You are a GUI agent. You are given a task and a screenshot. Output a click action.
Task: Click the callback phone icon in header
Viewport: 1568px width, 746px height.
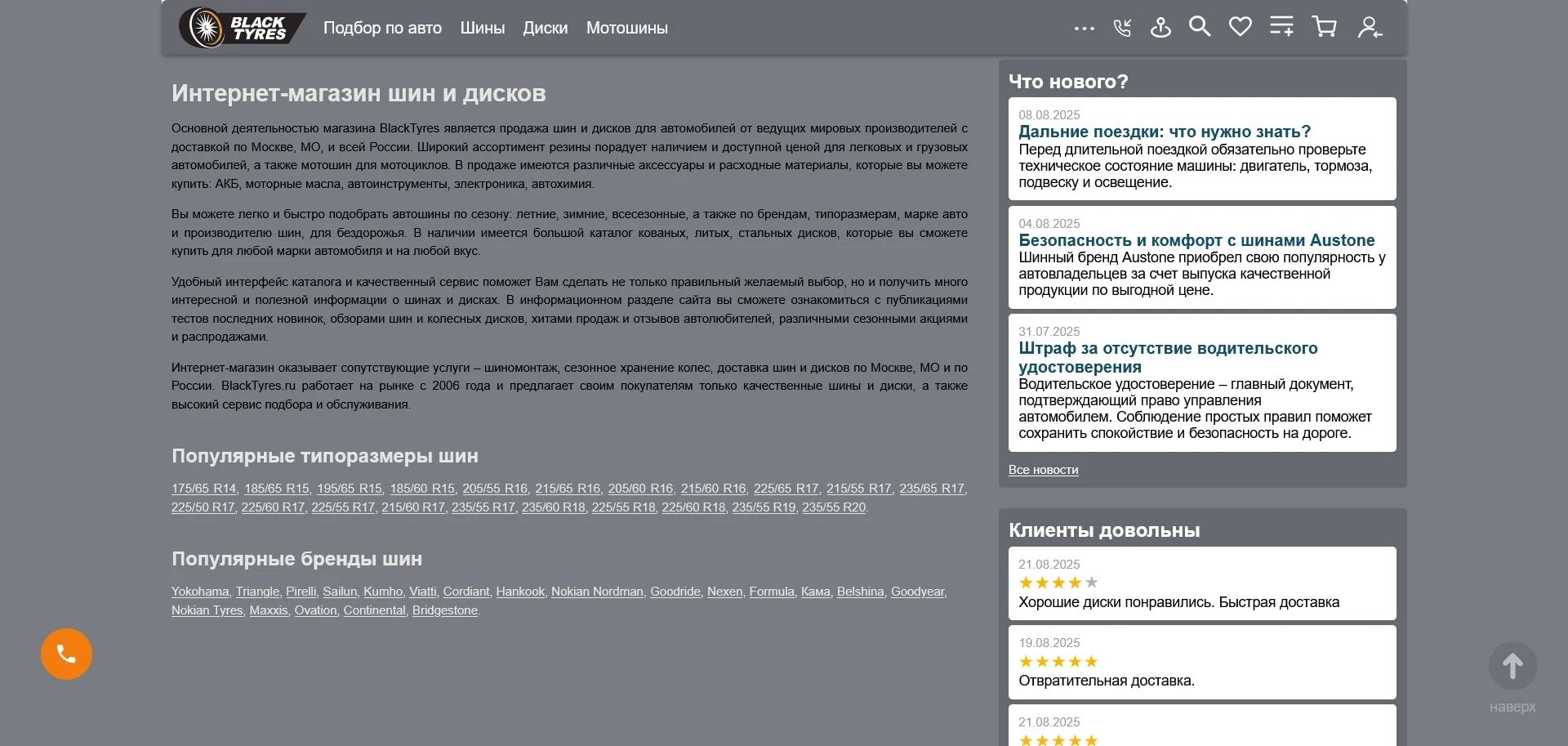pos(1122,29)
